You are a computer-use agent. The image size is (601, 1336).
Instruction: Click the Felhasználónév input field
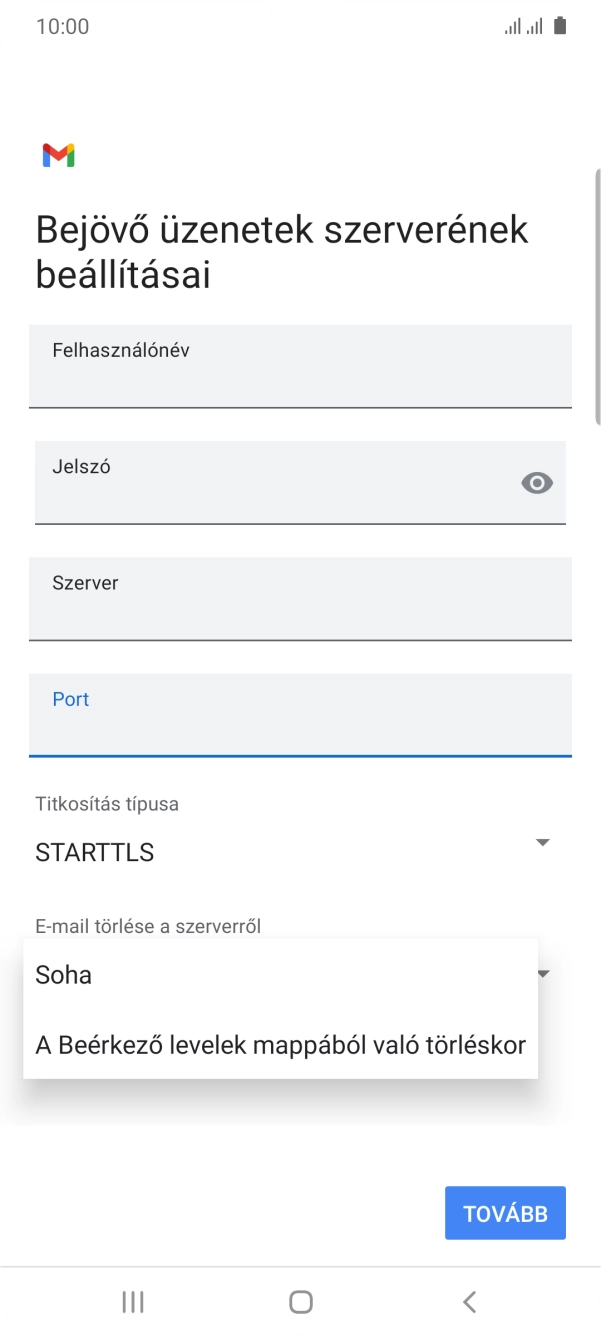pos(300,366)
